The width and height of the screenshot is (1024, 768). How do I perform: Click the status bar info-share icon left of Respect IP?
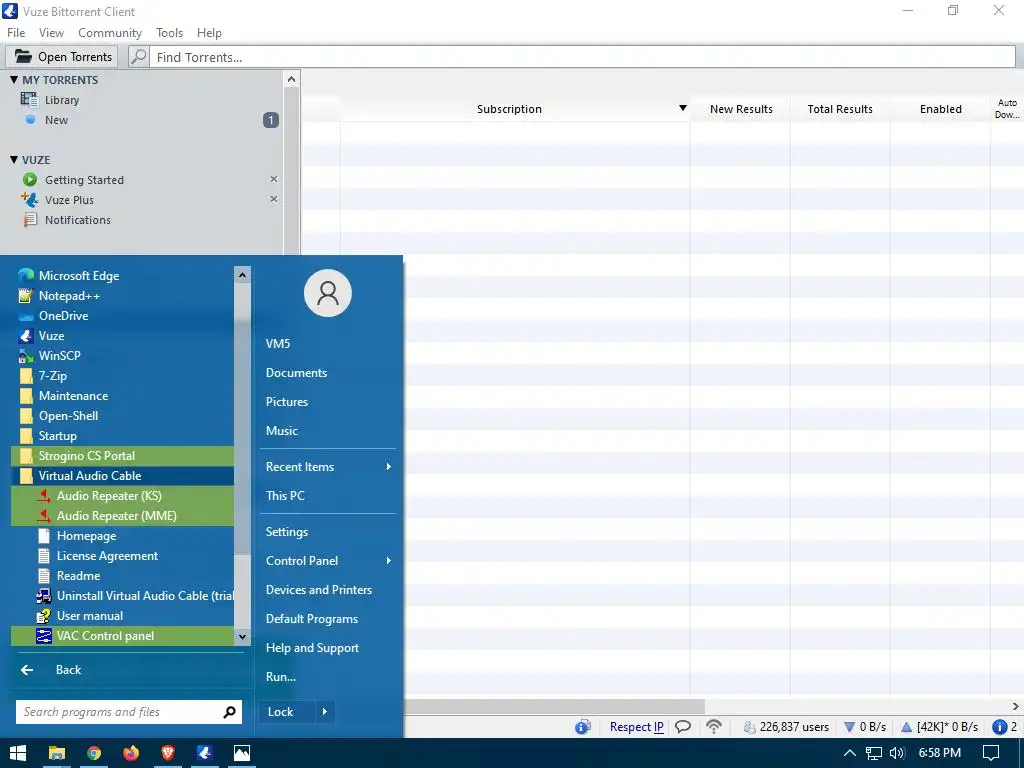coord(583,727)
